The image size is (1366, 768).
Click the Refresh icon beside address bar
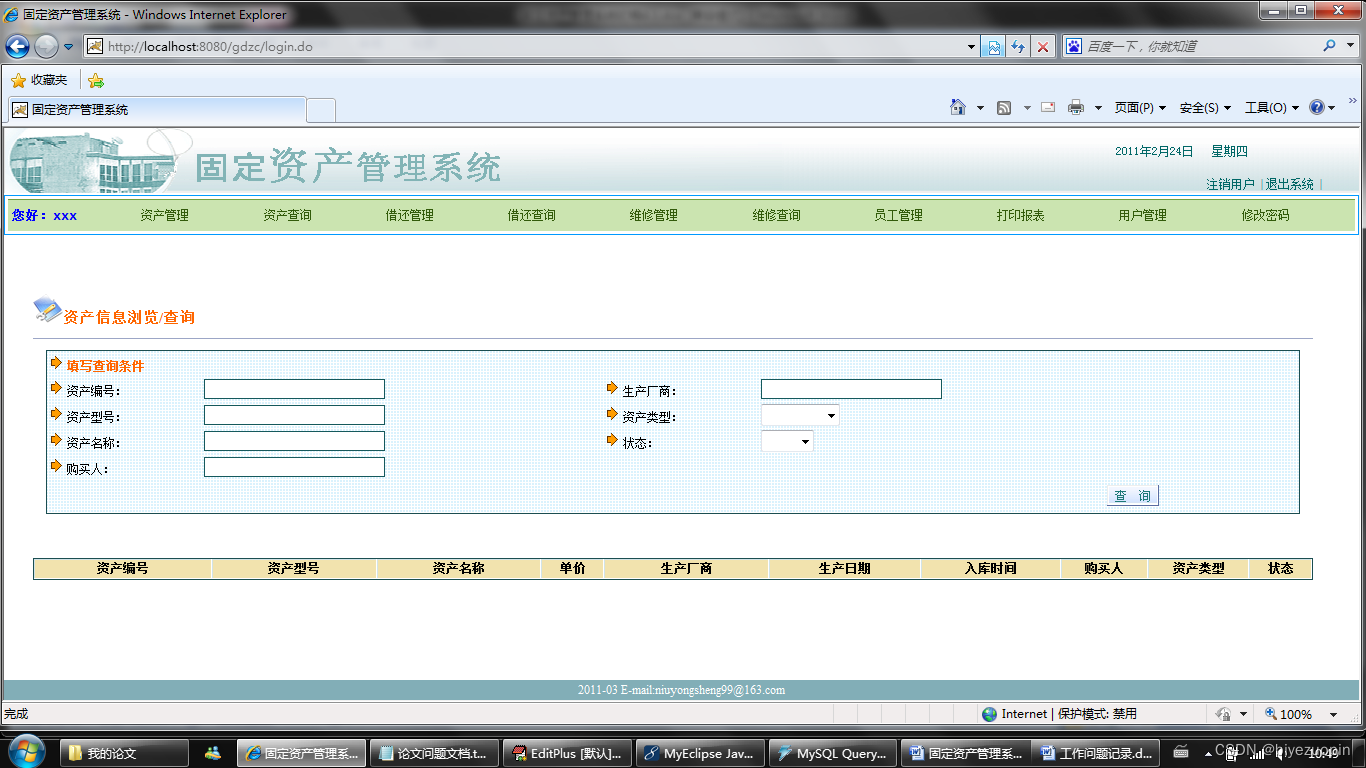(1018, 46)
